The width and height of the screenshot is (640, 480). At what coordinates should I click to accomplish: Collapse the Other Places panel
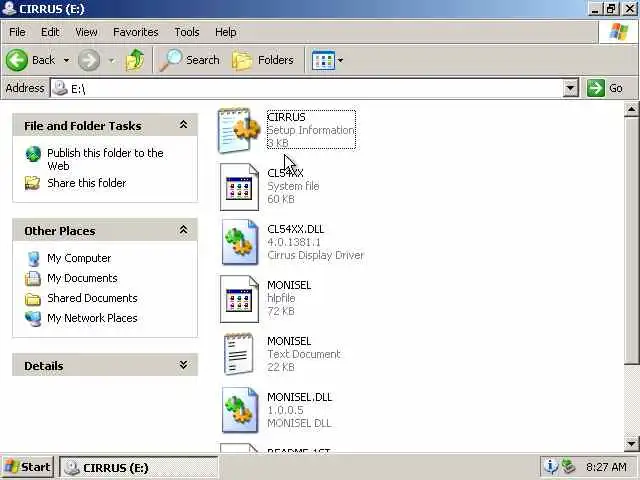click(x=184, y=230)
